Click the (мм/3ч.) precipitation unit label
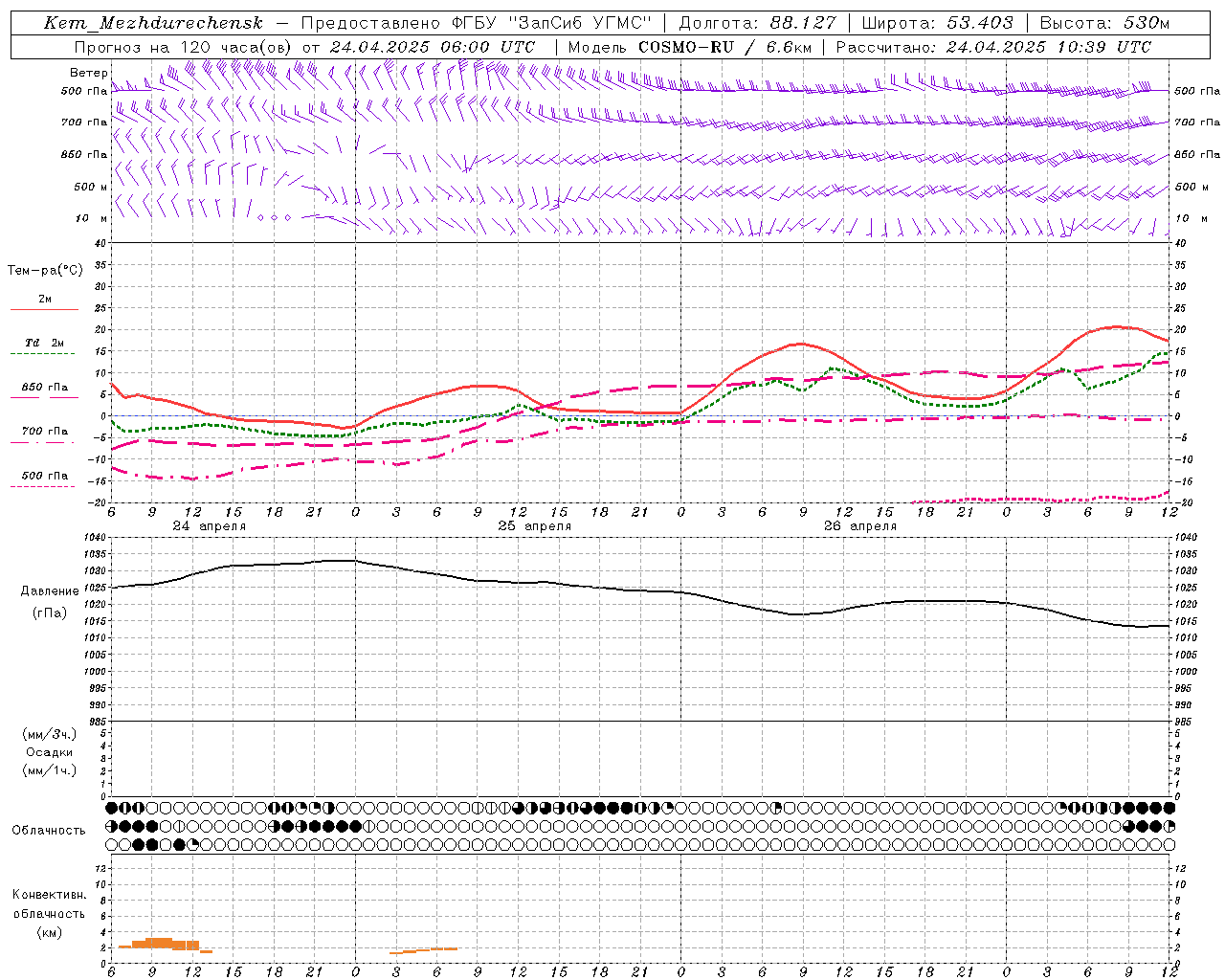Screen dimensions: 1225x980 point(50,734)
